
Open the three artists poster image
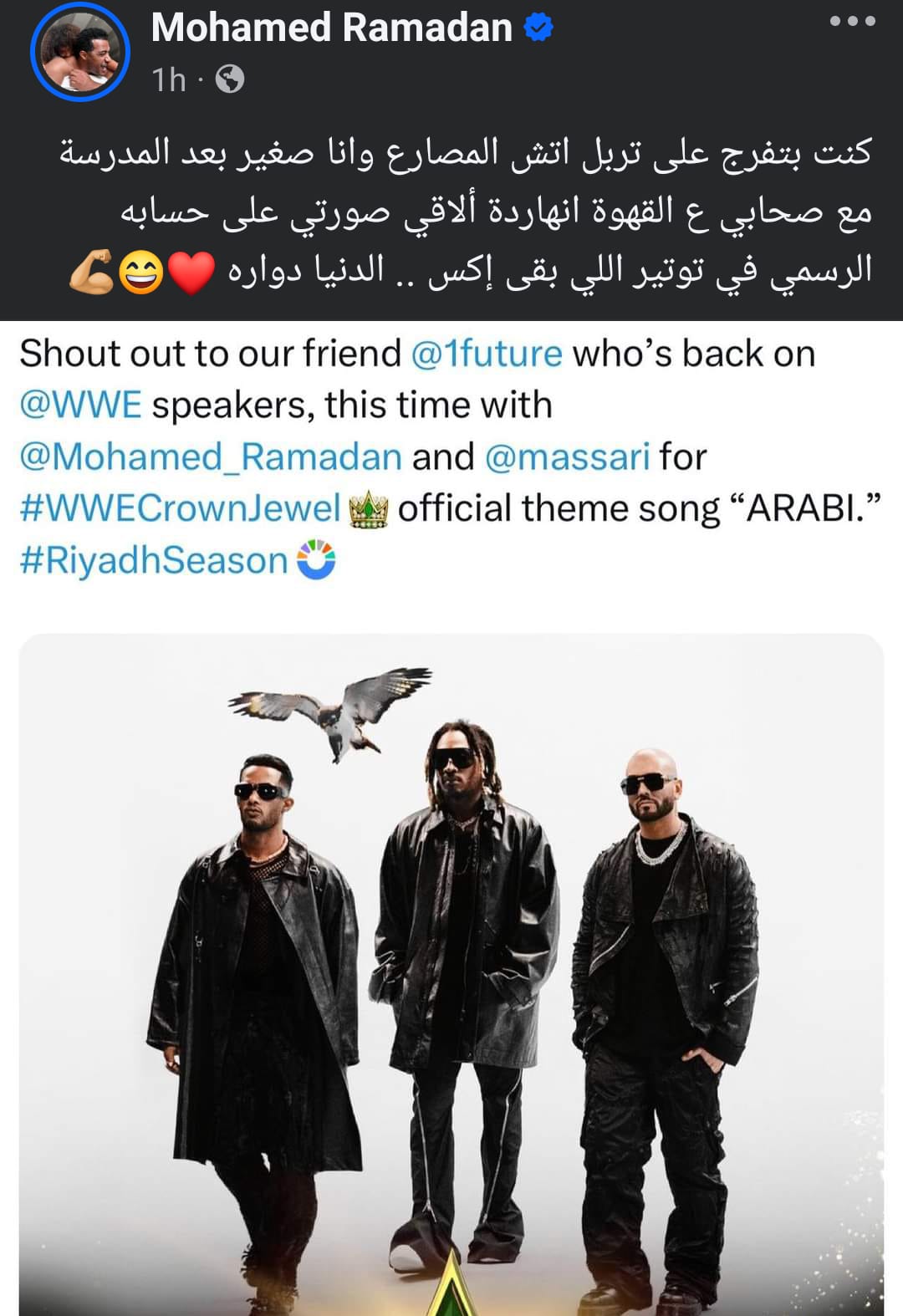pyautogui.click(x=451, y=975)
